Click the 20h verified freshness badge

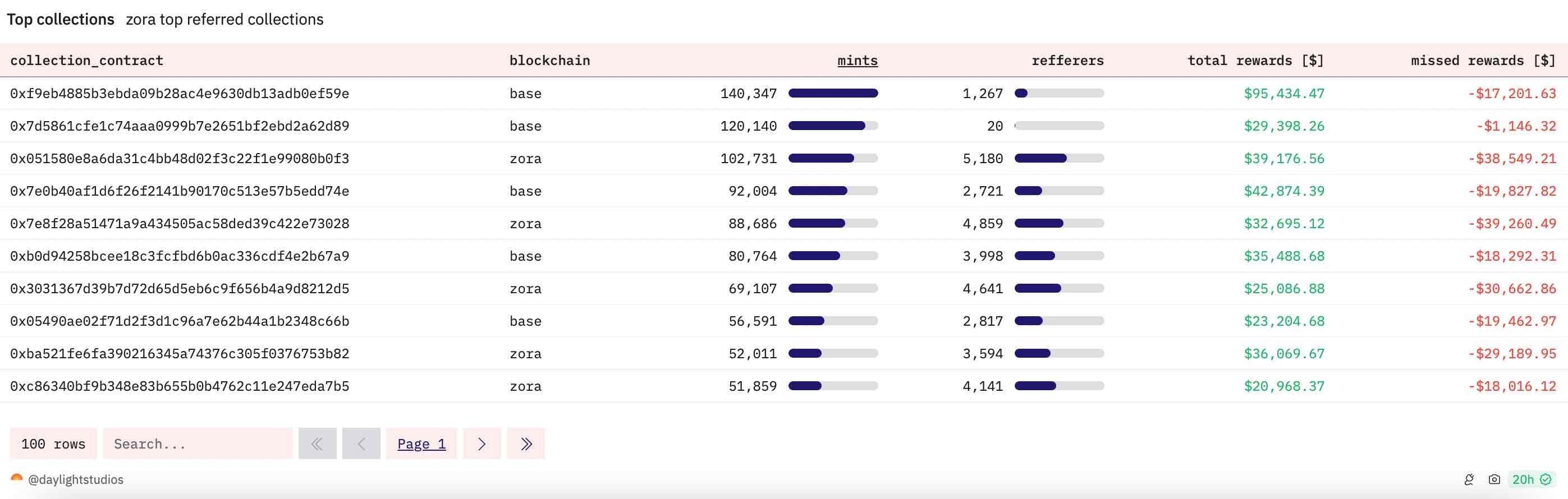[x=1531, y=479]
